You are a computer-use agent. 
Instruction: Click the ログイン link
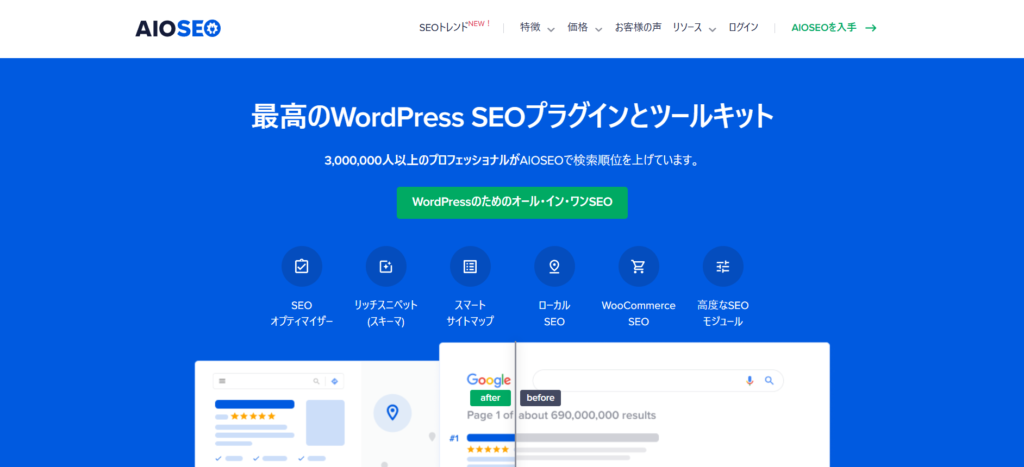click(744, 27)
